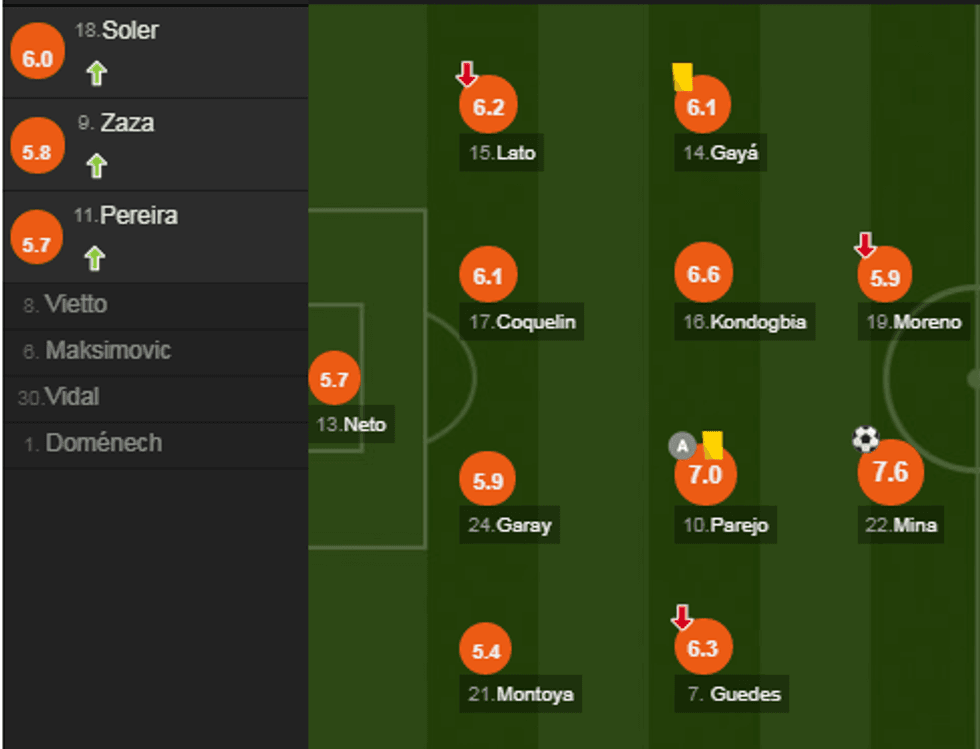Click Gayá's yellow card icon
Viewport: 980px width, 749px height.
[x=683, y=77]
